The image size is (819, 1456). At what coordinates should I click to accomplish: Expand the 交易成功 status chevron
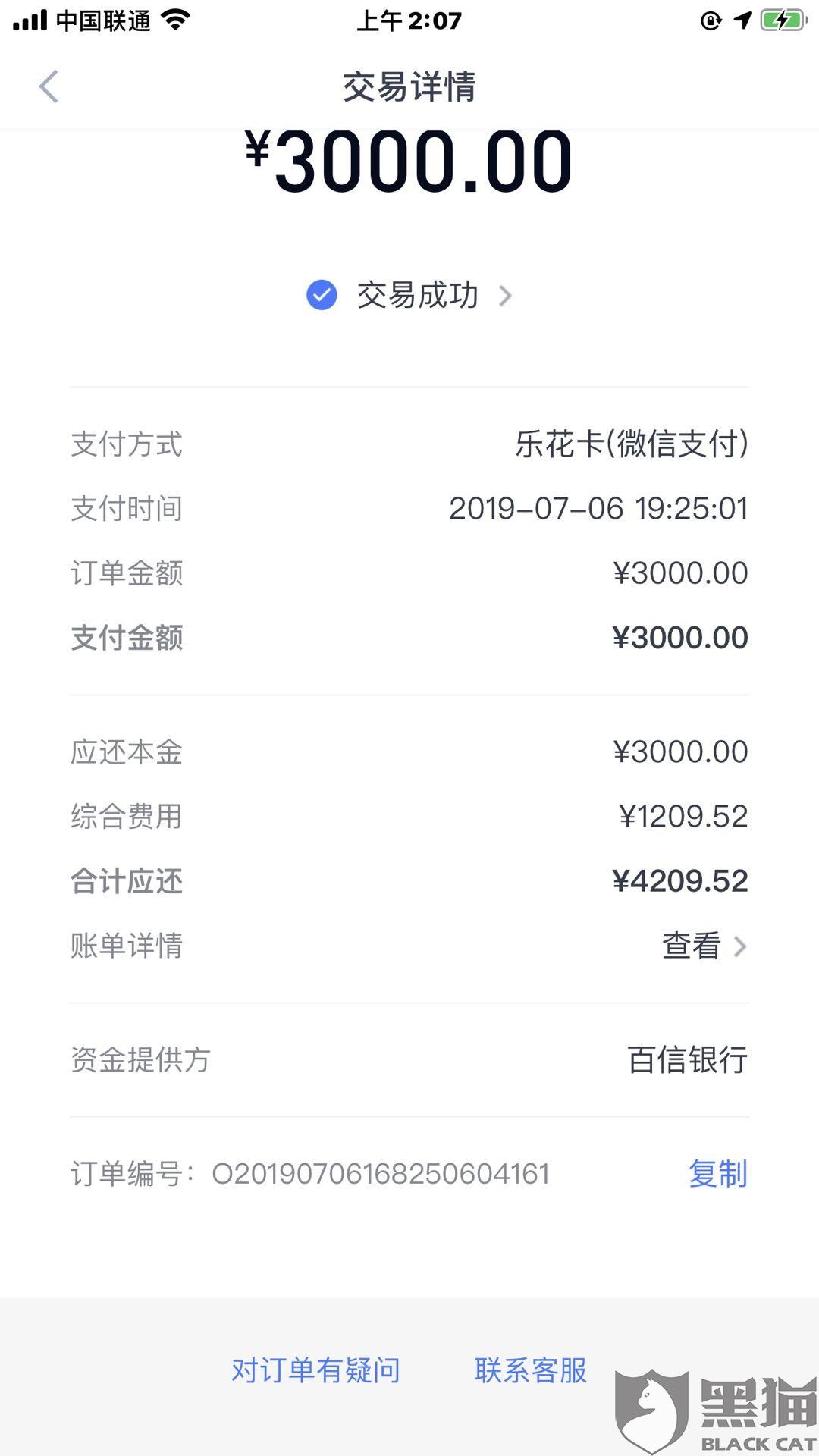point(505,295)
